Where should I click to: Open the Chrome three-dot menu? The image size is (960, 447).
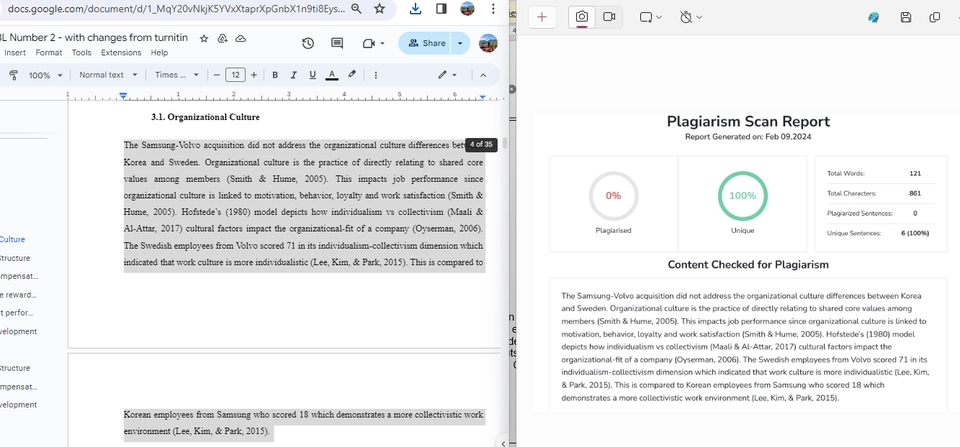[493, 9]
